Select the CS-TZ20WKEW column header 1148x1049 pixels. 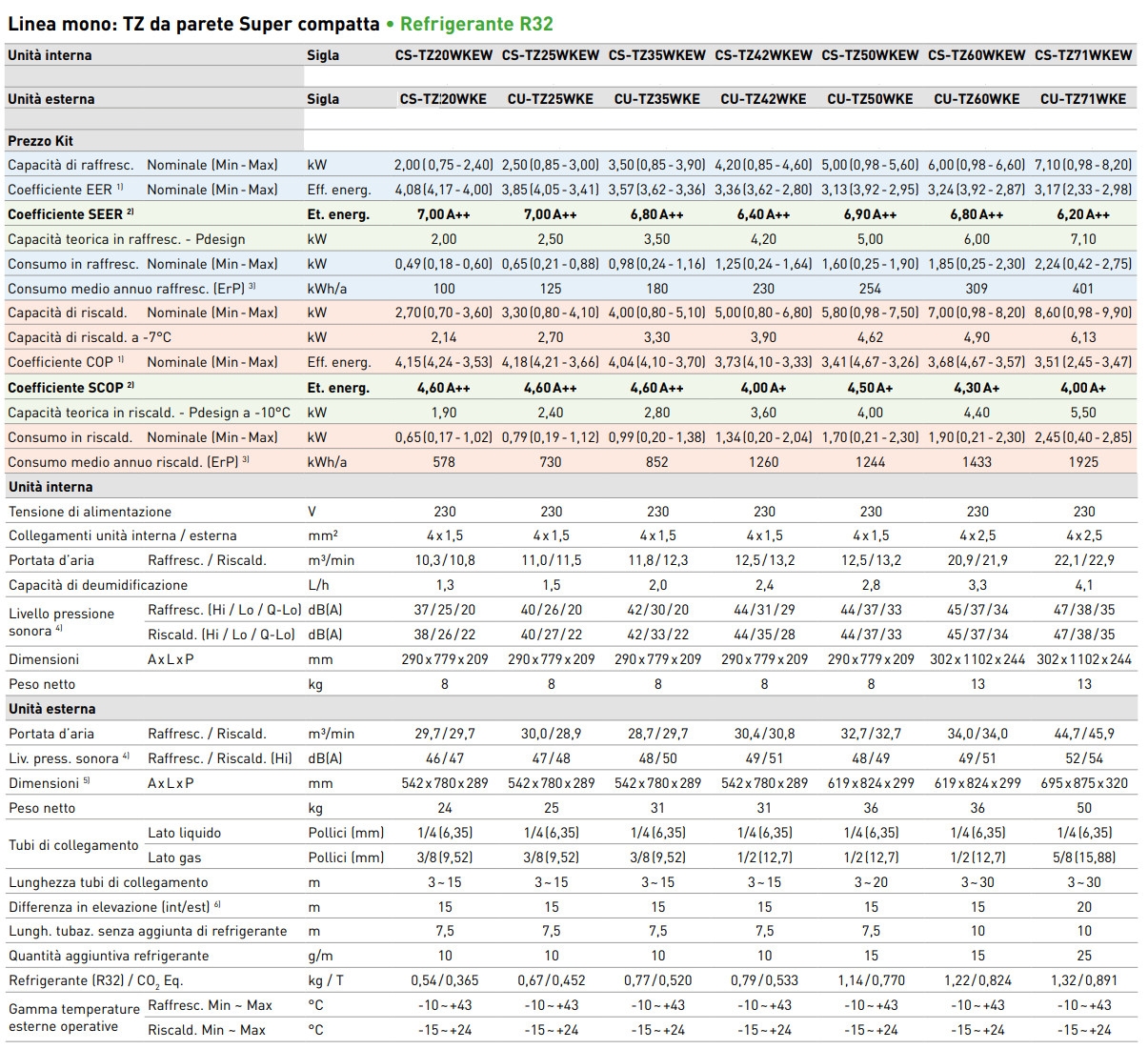444,55
